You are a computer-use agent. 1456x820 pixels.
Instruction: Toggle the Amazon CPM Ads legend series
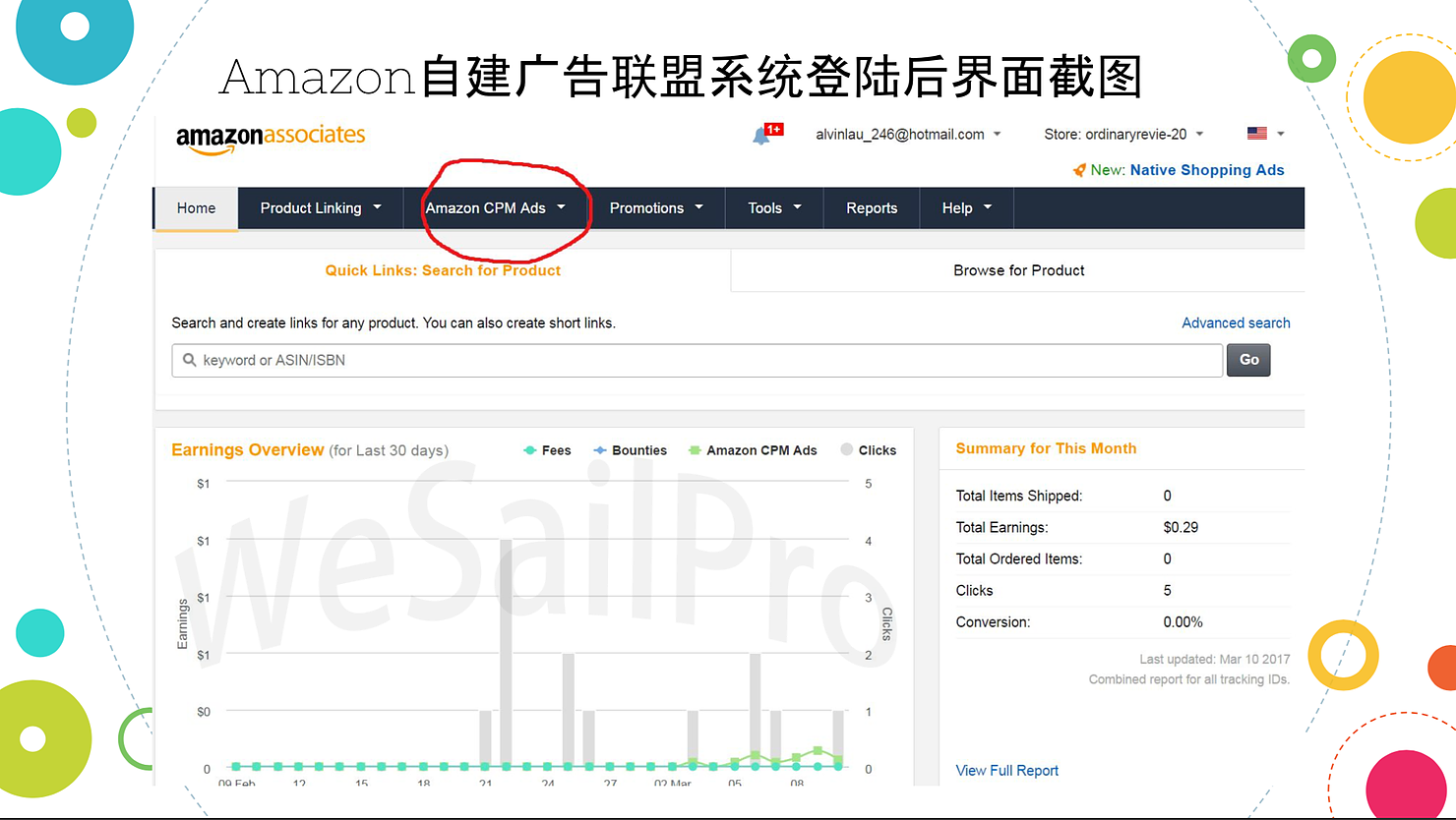753,450
